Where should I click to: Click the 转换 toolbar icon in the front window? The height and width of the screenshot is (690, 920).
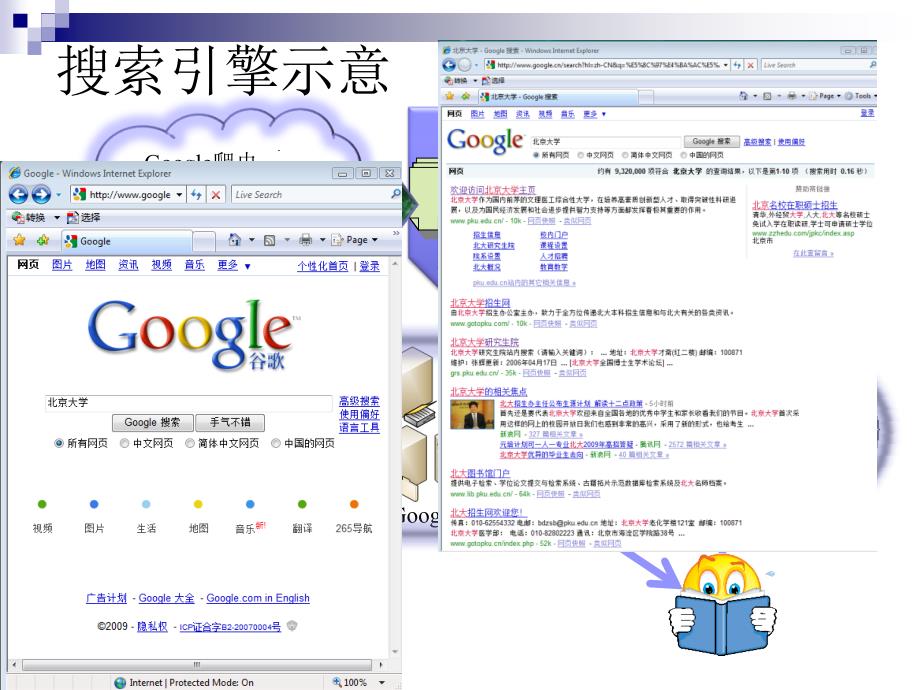[18, 218]
